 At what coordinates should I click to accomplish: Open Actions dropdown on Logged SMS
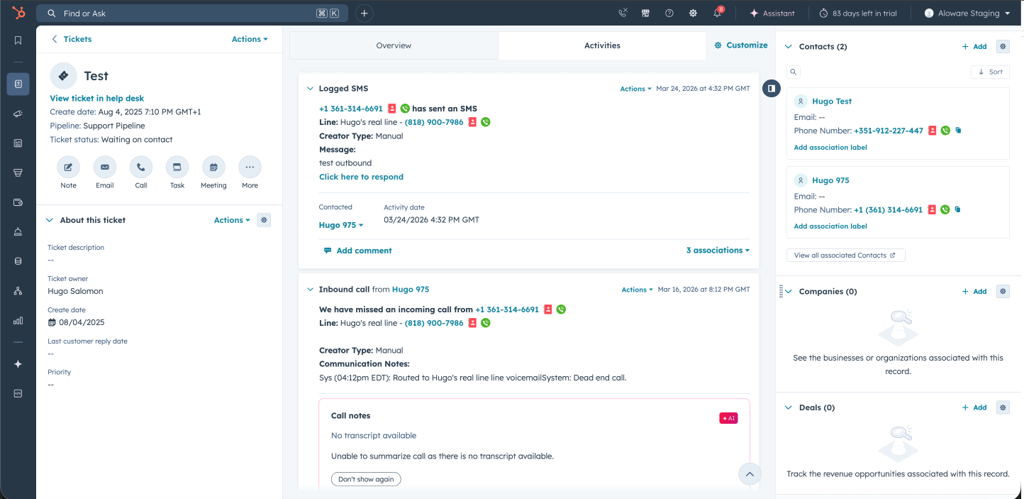635,89
